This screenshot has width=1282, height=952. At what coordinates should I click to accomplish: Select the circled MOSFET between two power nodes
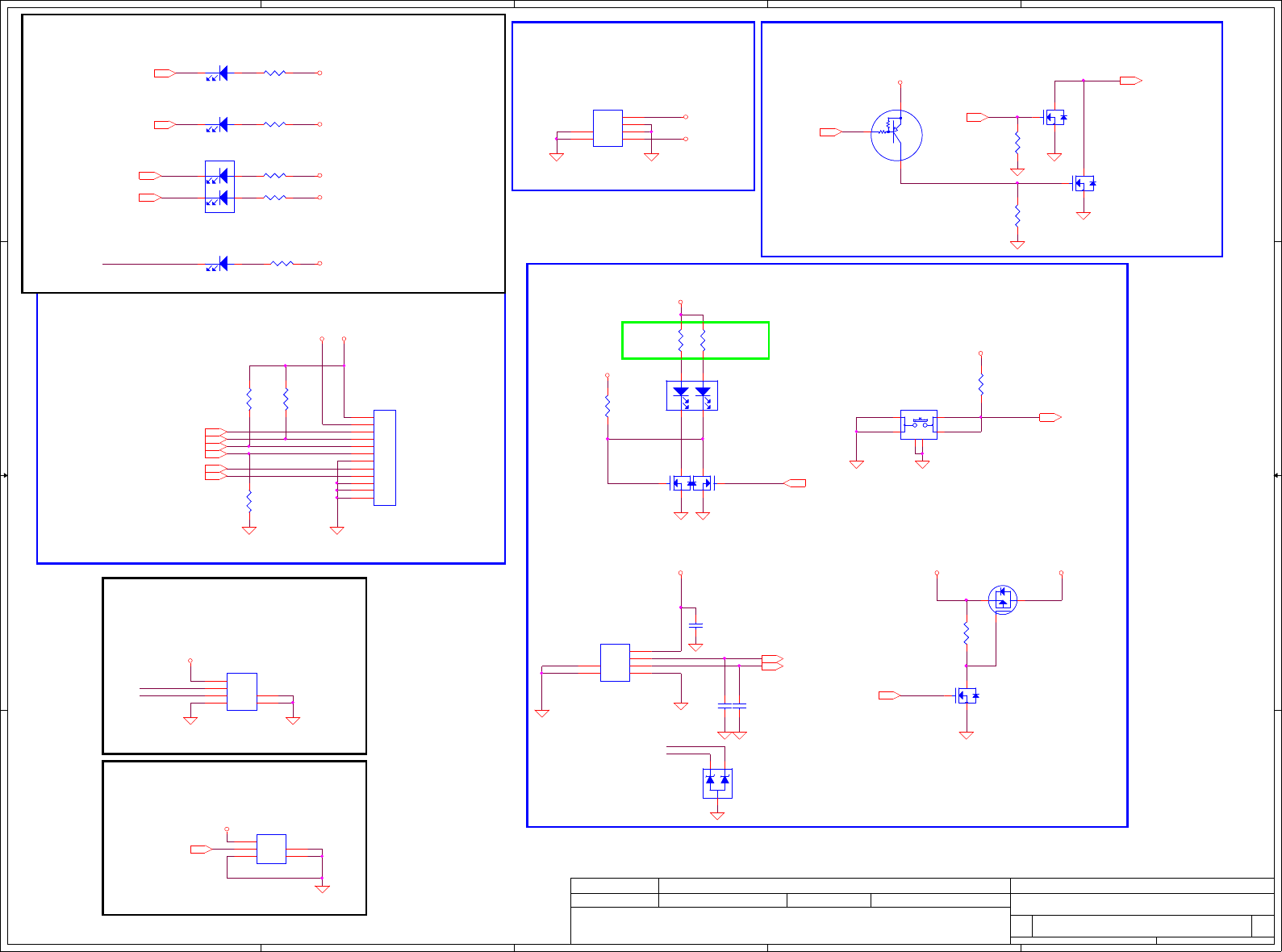point(1003,599)
